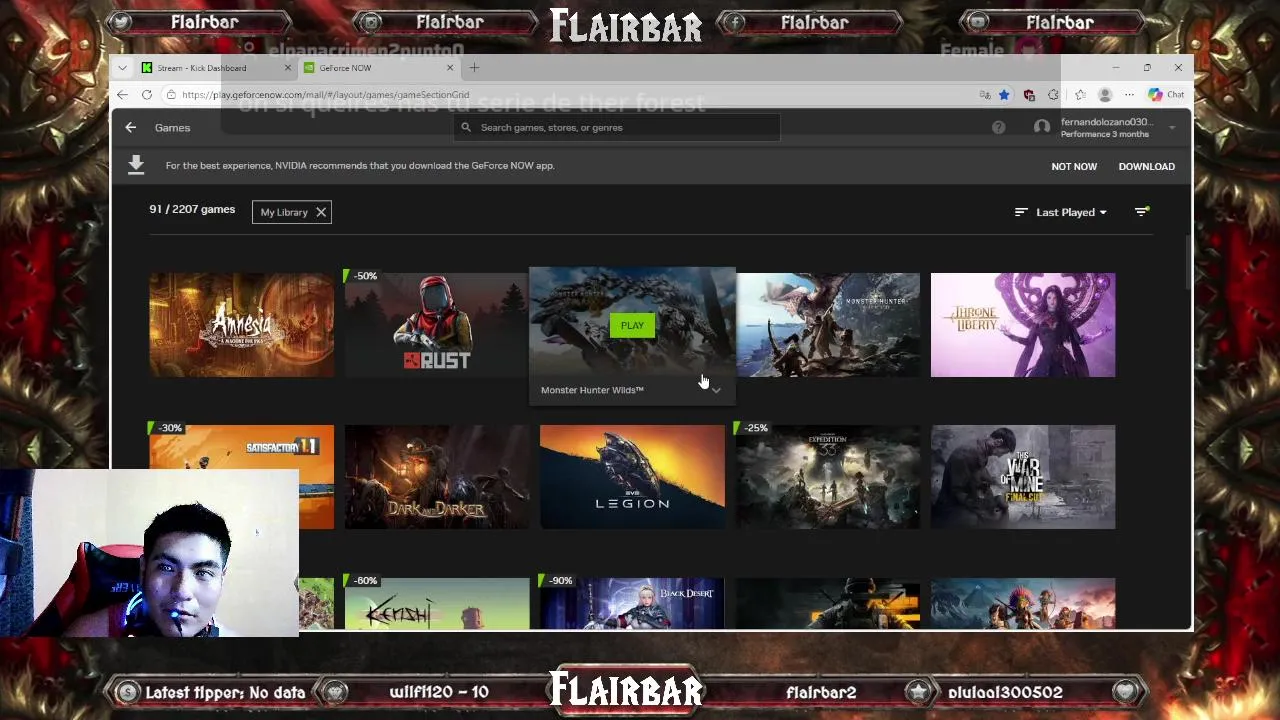Viewport: 1280px width, 720px height.
Task: Click the fernandolozano030 username text
Action: coord(1105,122)
